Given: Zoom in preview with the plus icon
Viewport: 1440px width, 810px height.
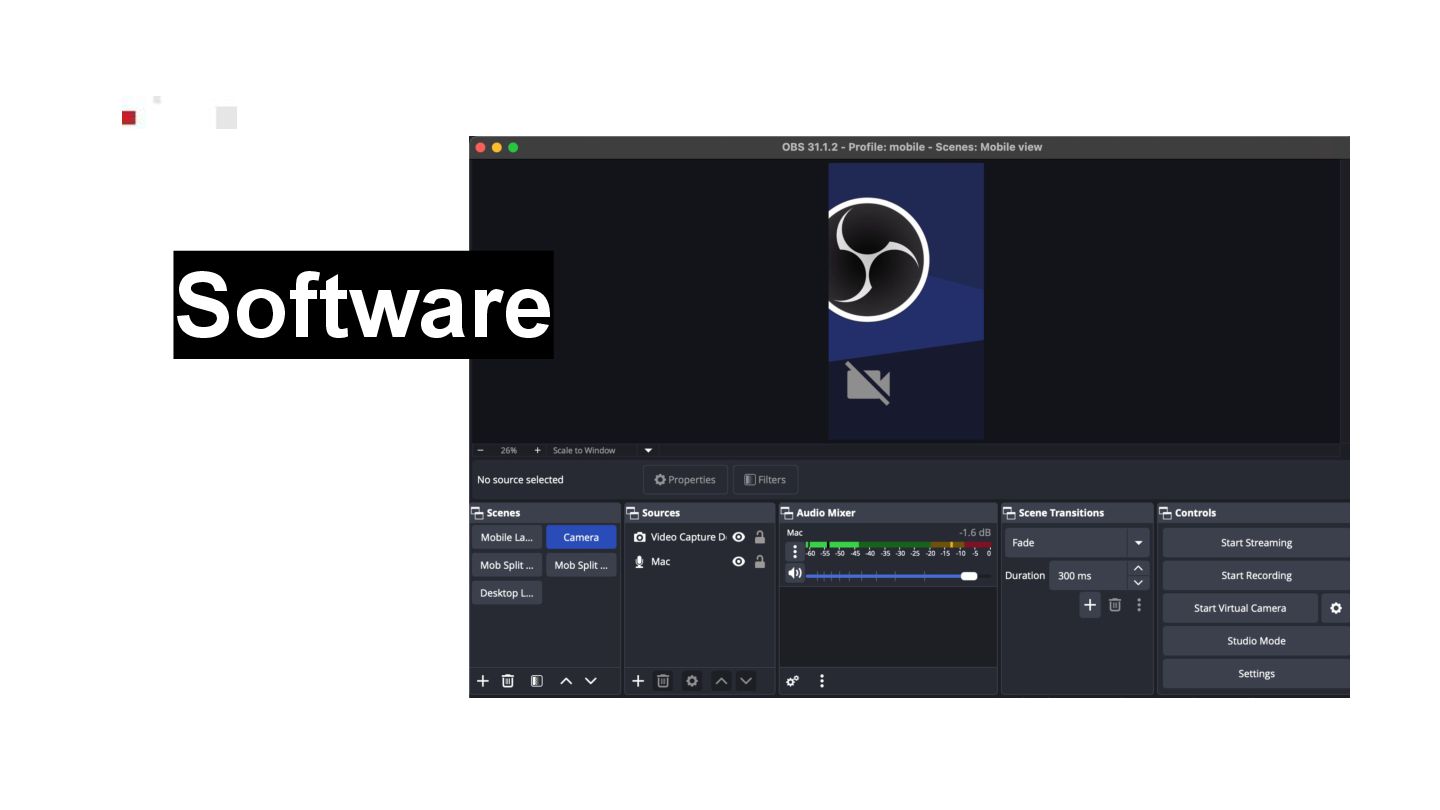Looking at the screenshot, I should coord(537,450).
